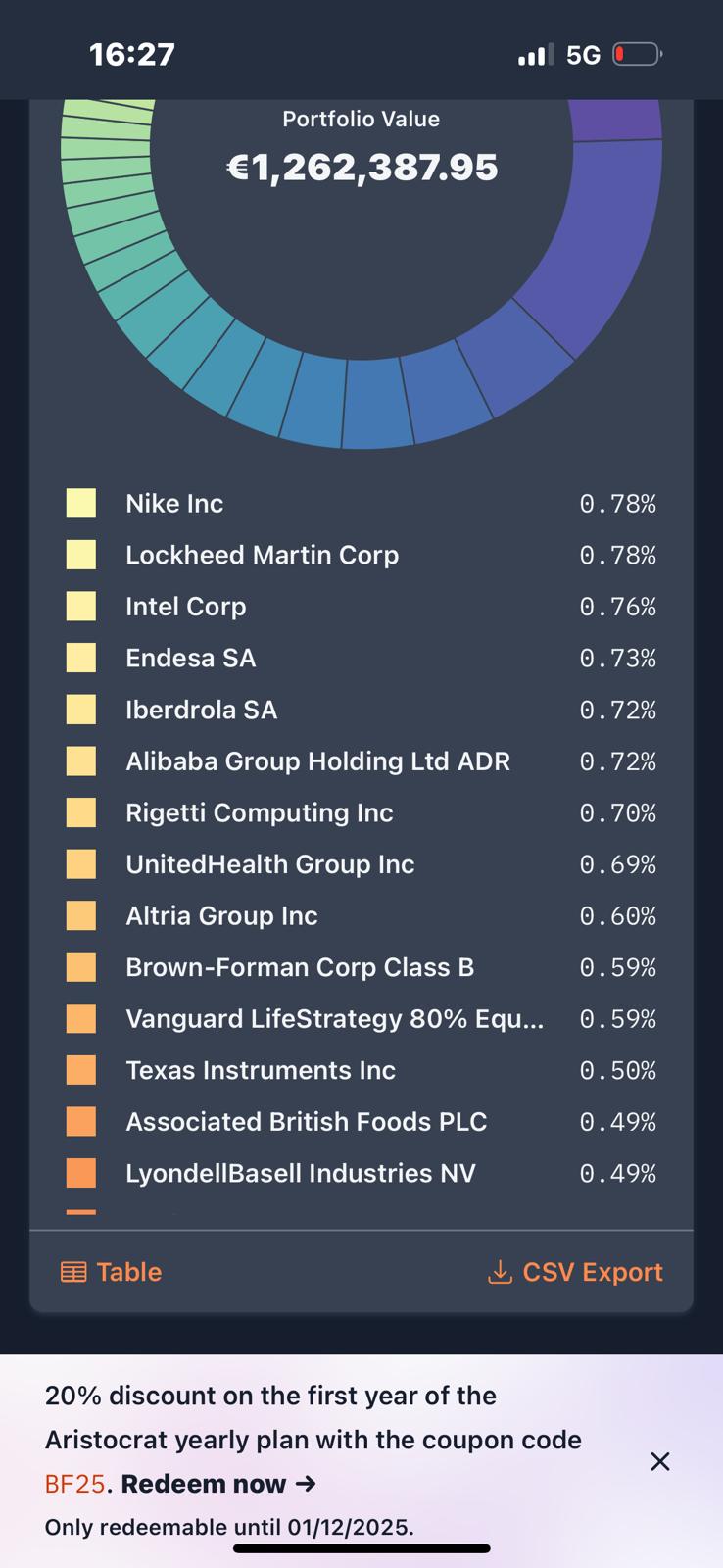Click the Texas Instruments Inc swatch
The height and width of the screenshot is (1568, 723).
click(x=81, y=1070)
